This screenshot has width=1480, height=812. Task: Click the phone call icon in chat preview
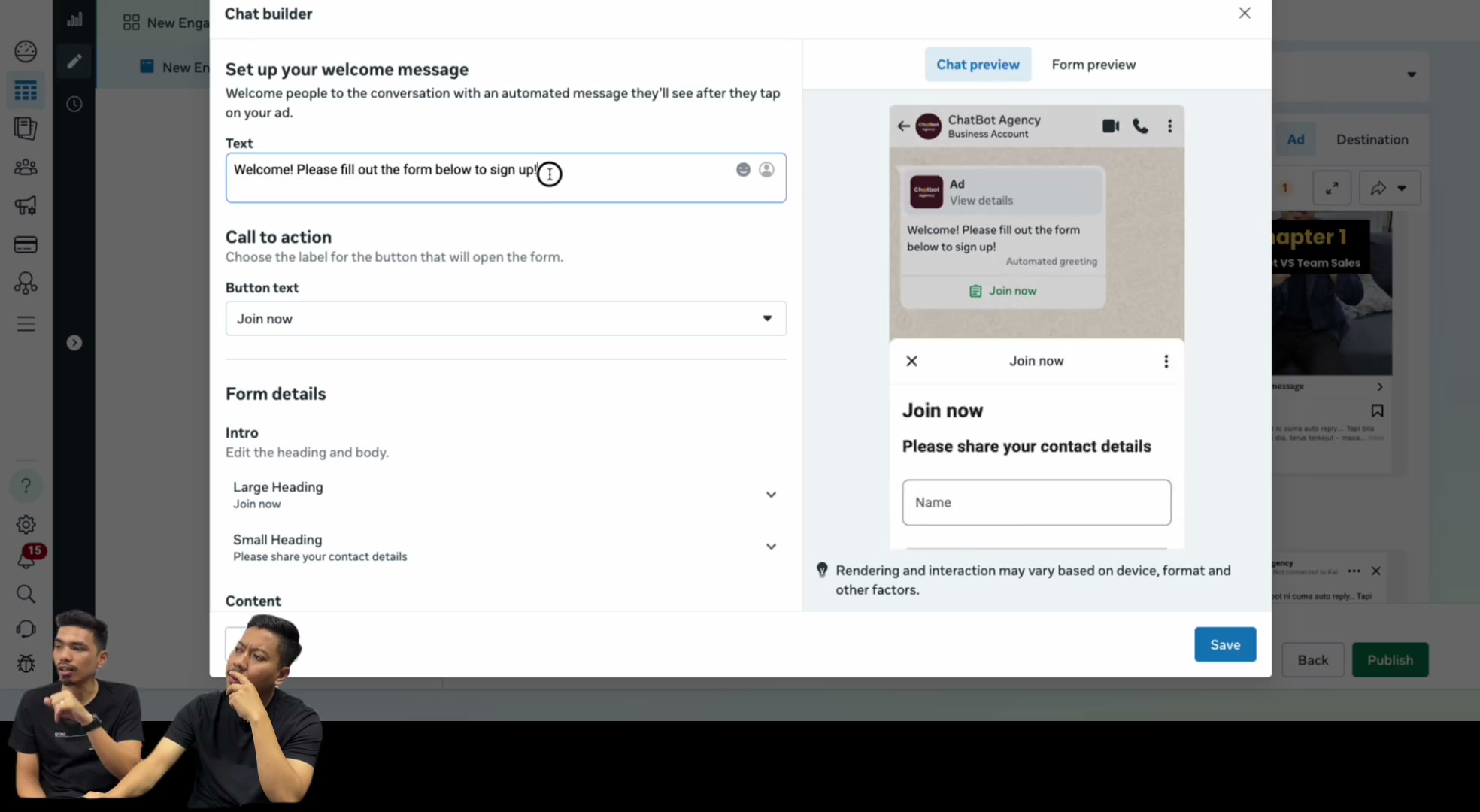tap(1140, 126)
